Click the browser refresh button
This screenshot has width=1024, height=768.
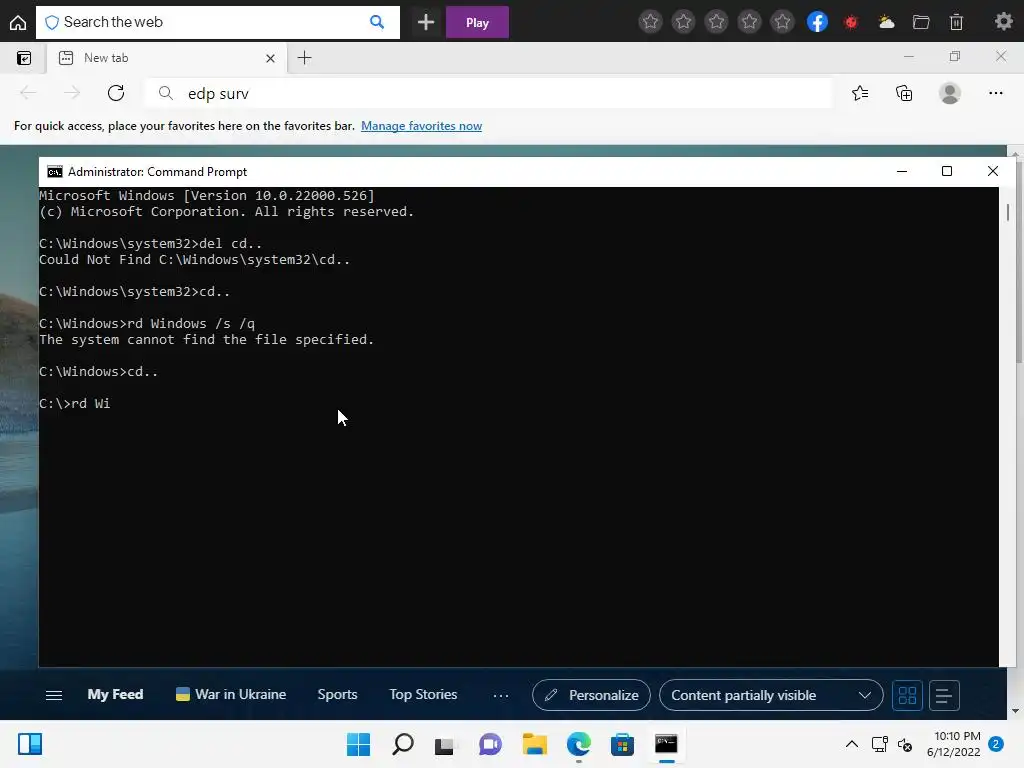116,93
